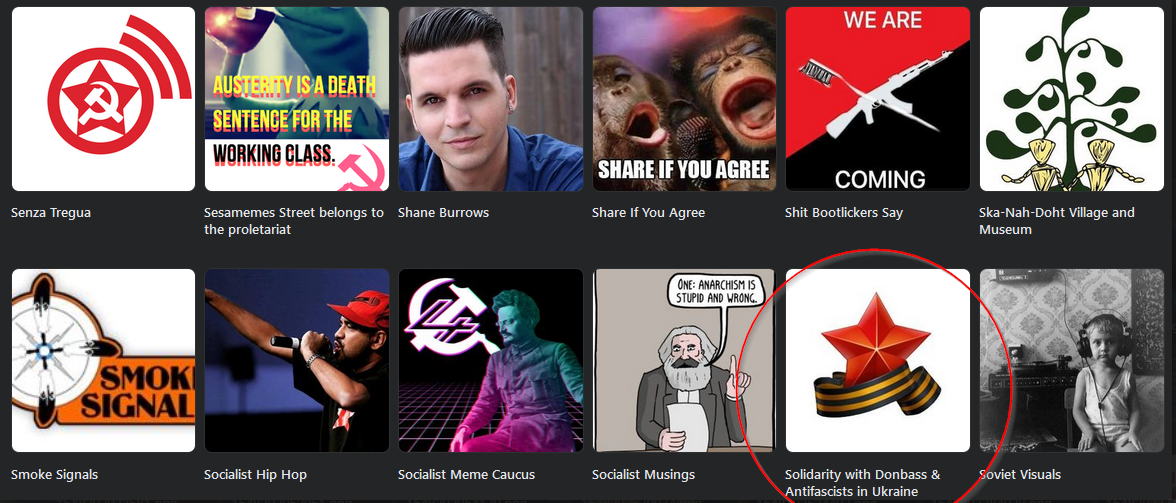The height and width of the screenshot is (503, 1176).
Task: Select the Sesamemes Street austerity meme image
Action: [297, 99]
